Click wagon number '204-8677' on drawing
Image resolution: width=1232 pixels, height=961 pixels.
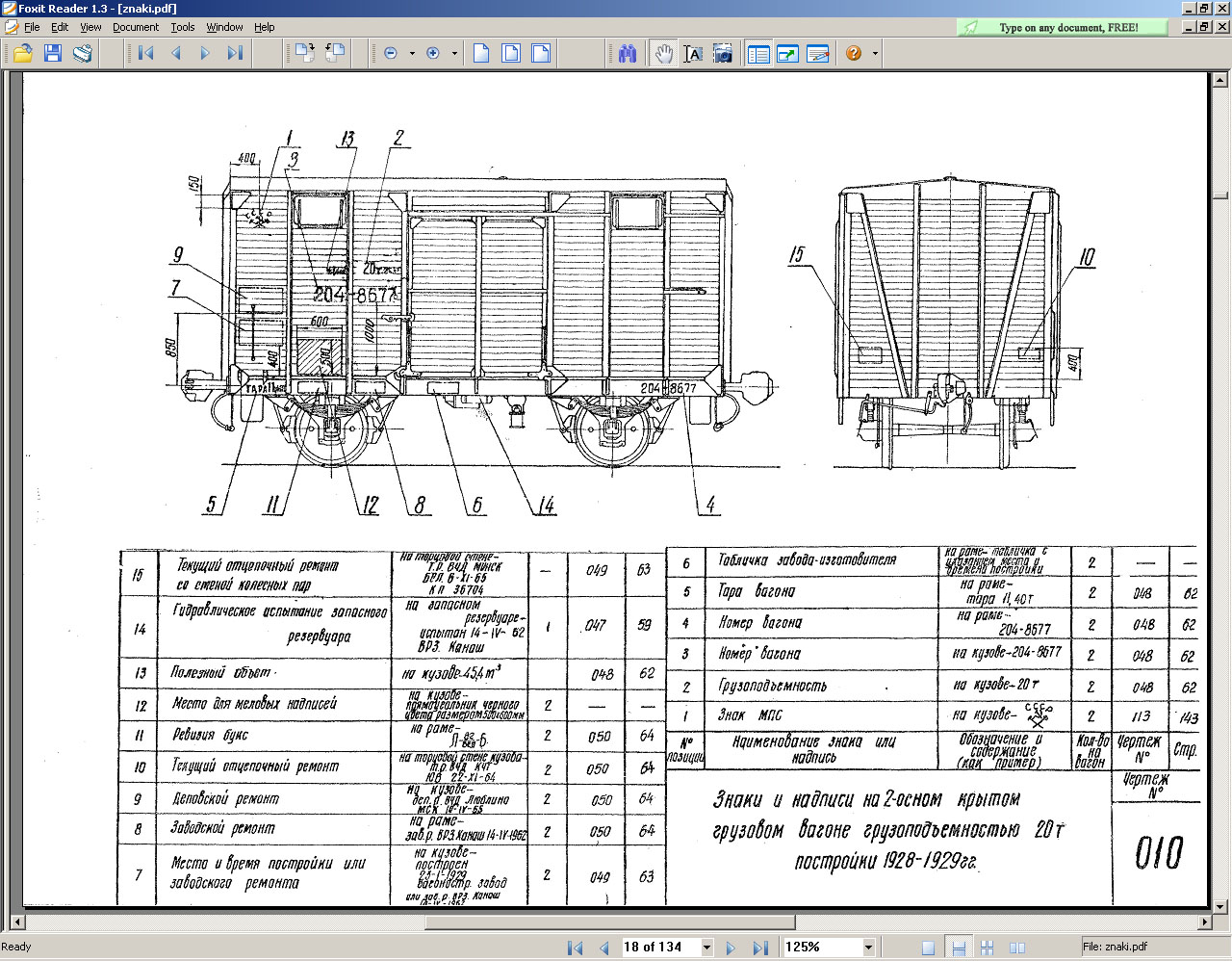(356, 296)
